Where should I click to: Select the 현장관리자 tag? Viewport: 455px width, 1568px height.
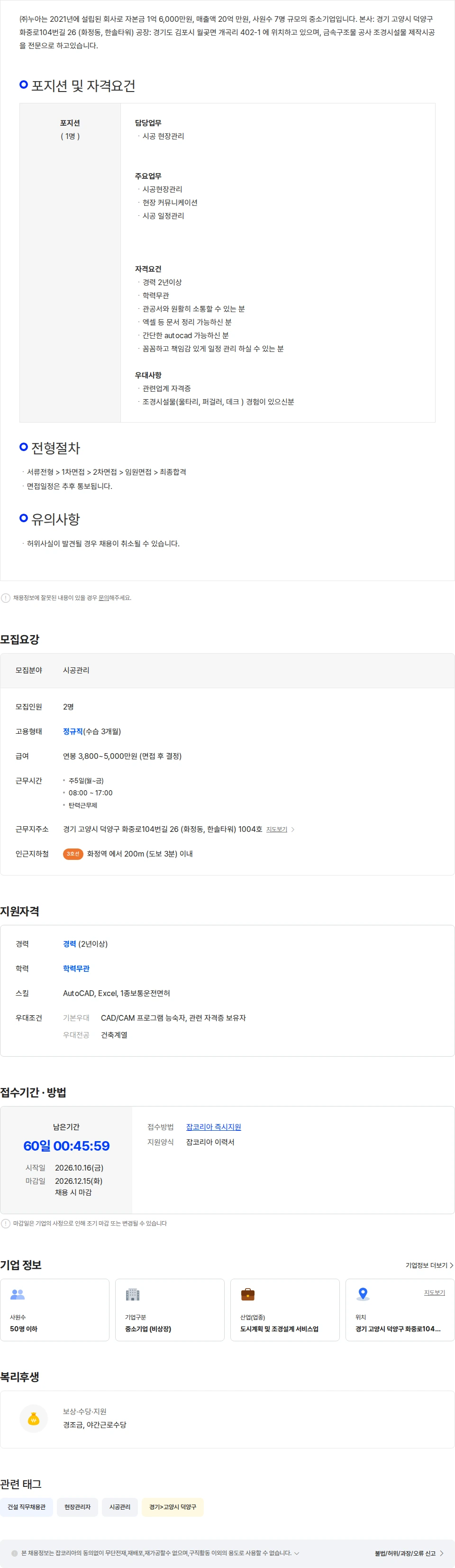[x=77, y=1506]
